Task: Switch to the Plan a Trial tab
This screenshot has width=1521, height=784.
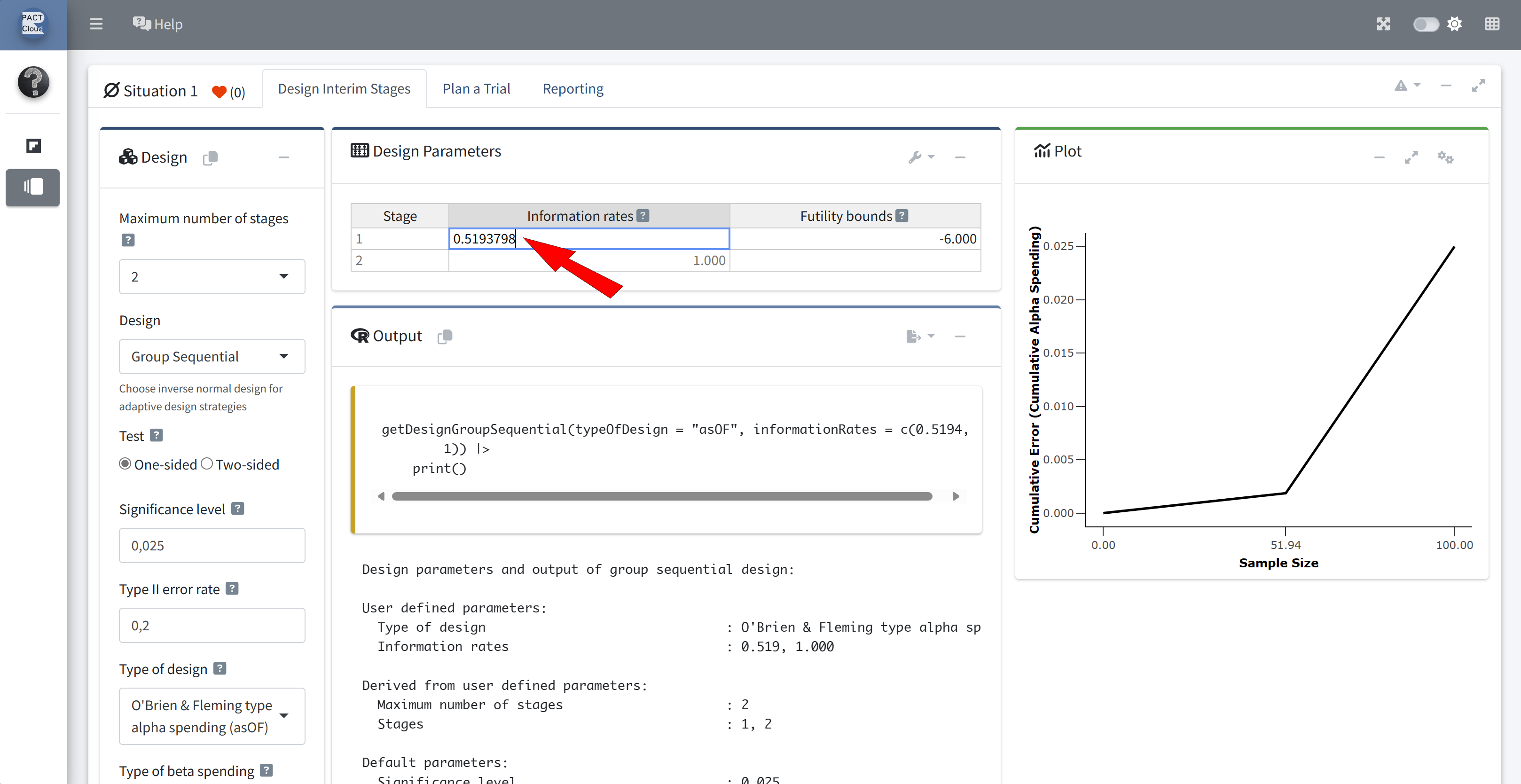Action: (x=476, y=88)
